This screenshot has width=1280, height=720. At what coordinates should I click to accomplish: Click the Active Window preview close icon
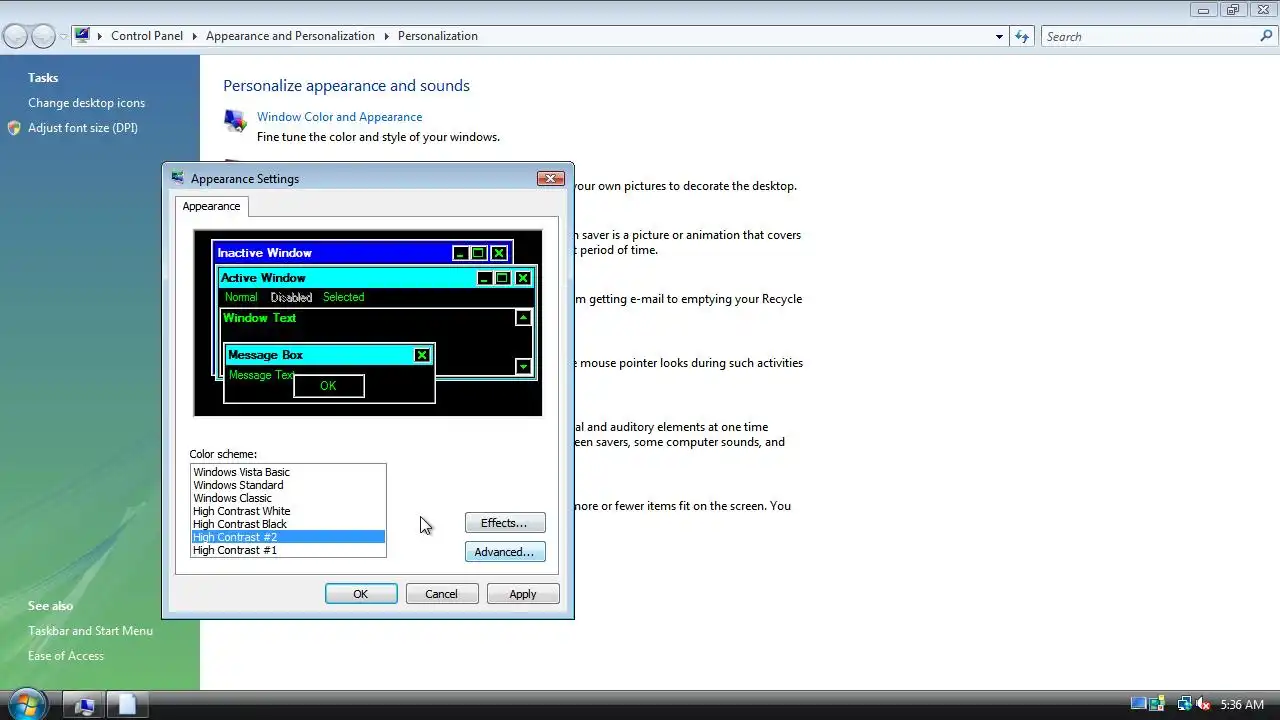tap(523, 278)
